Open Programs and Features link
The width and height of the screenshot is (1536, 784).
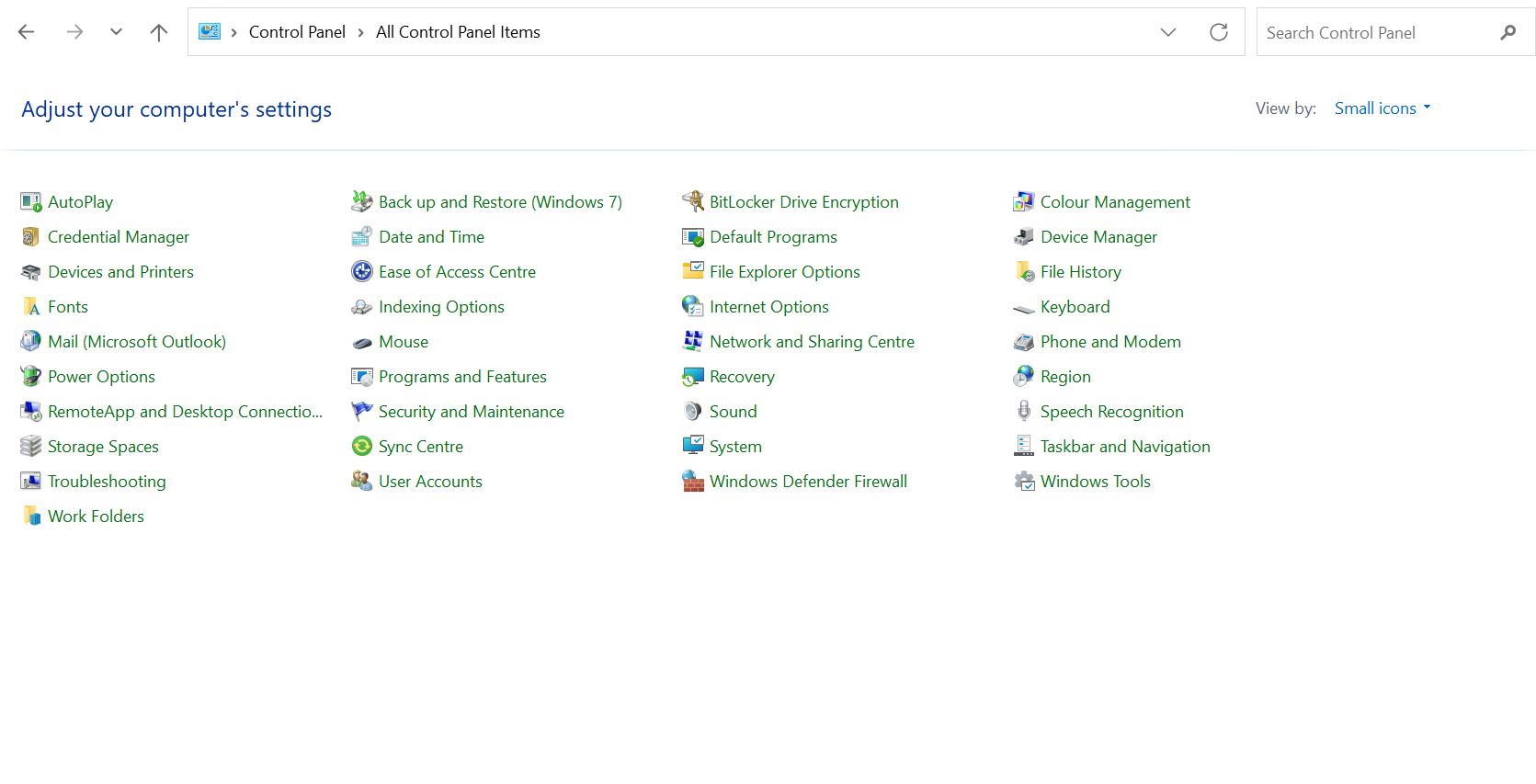click(462, 377)
